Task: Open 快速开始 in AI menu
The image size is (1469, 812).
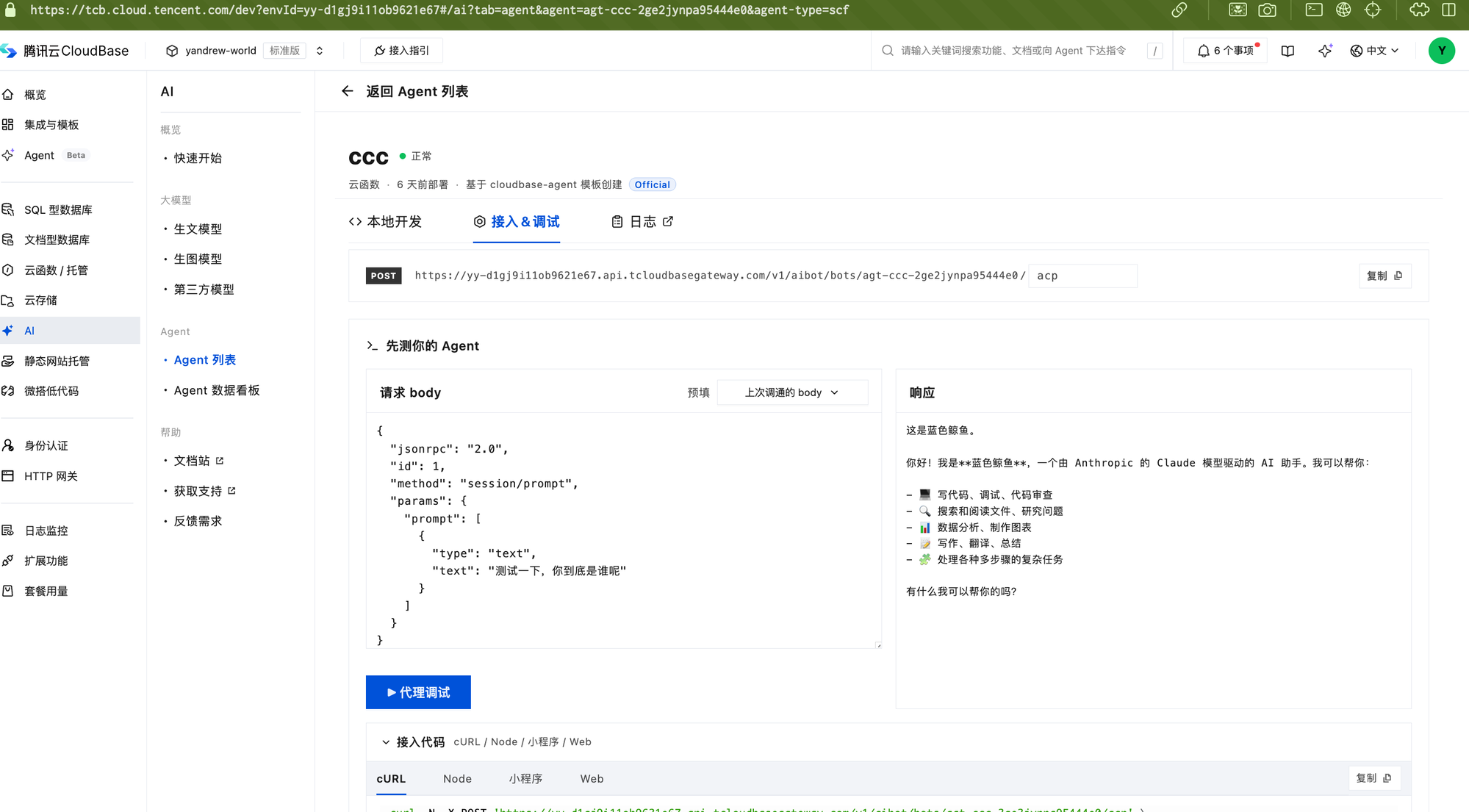Action: [x=198, y=158]
